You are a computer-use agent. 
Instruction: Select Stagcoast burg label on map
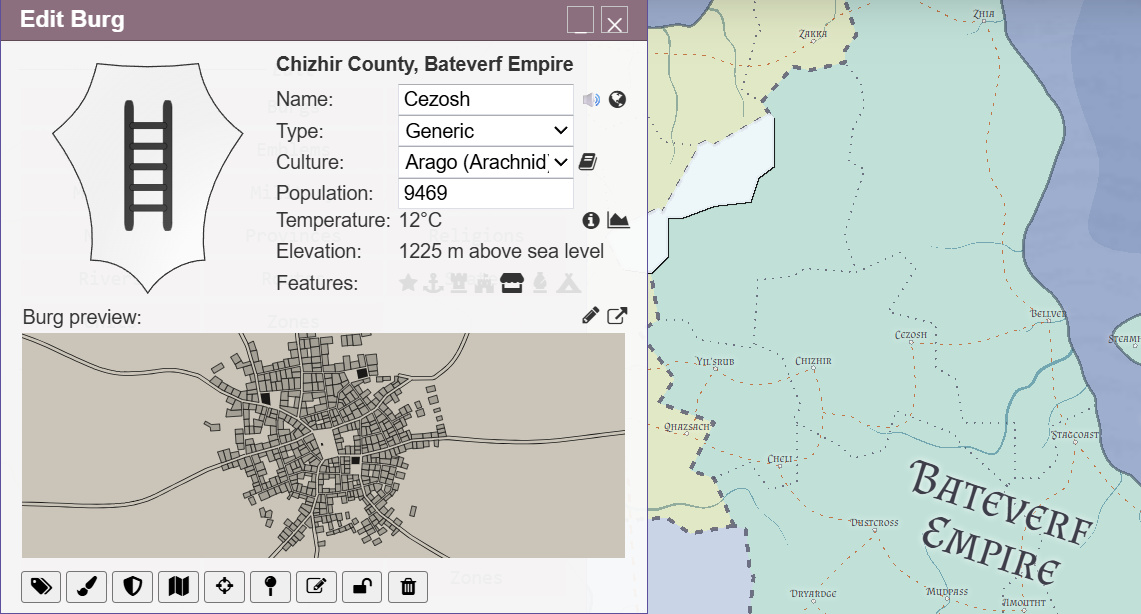click(1075, 434)
